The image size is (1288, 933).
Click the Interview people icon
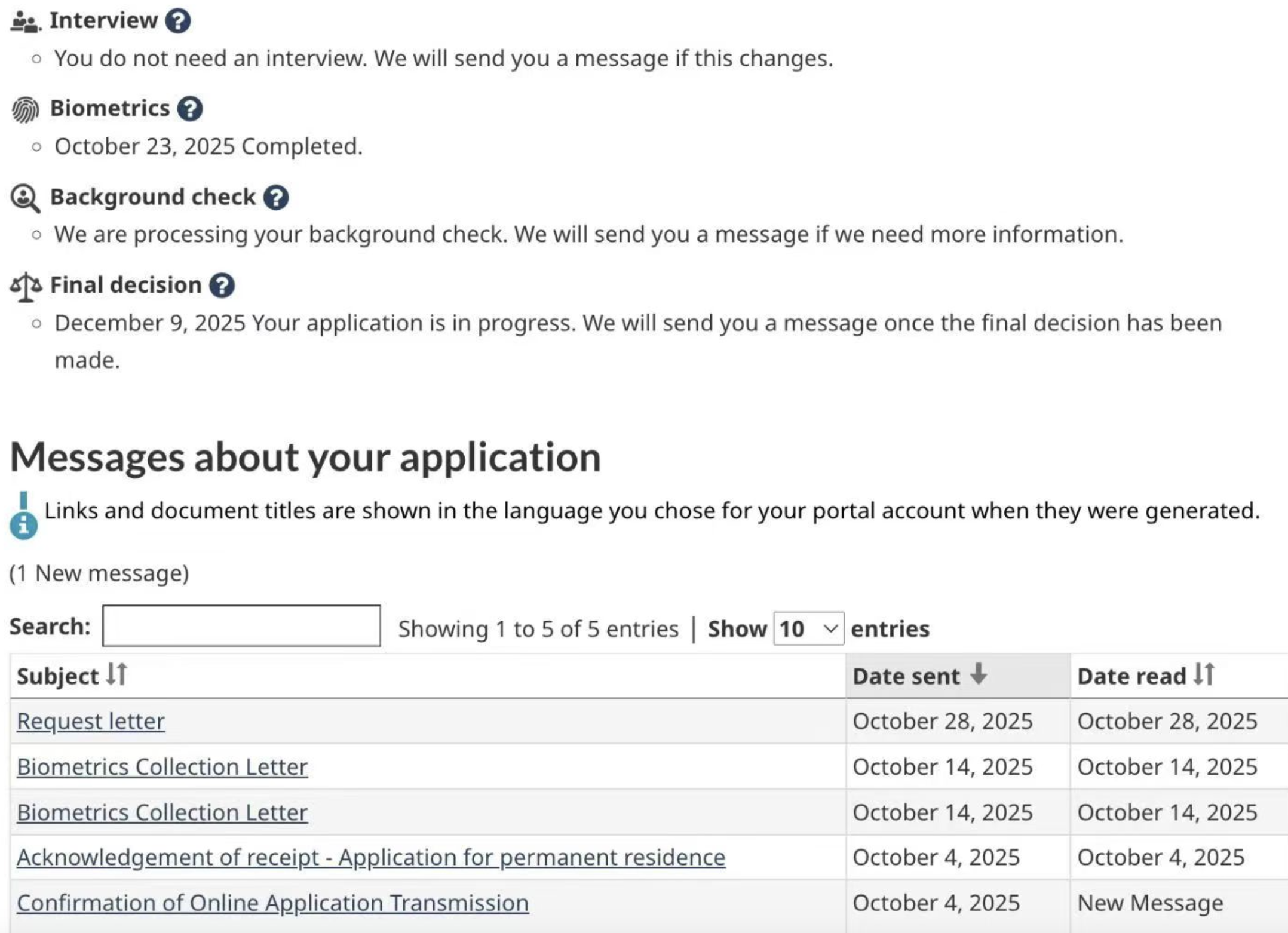click(25, 22)
